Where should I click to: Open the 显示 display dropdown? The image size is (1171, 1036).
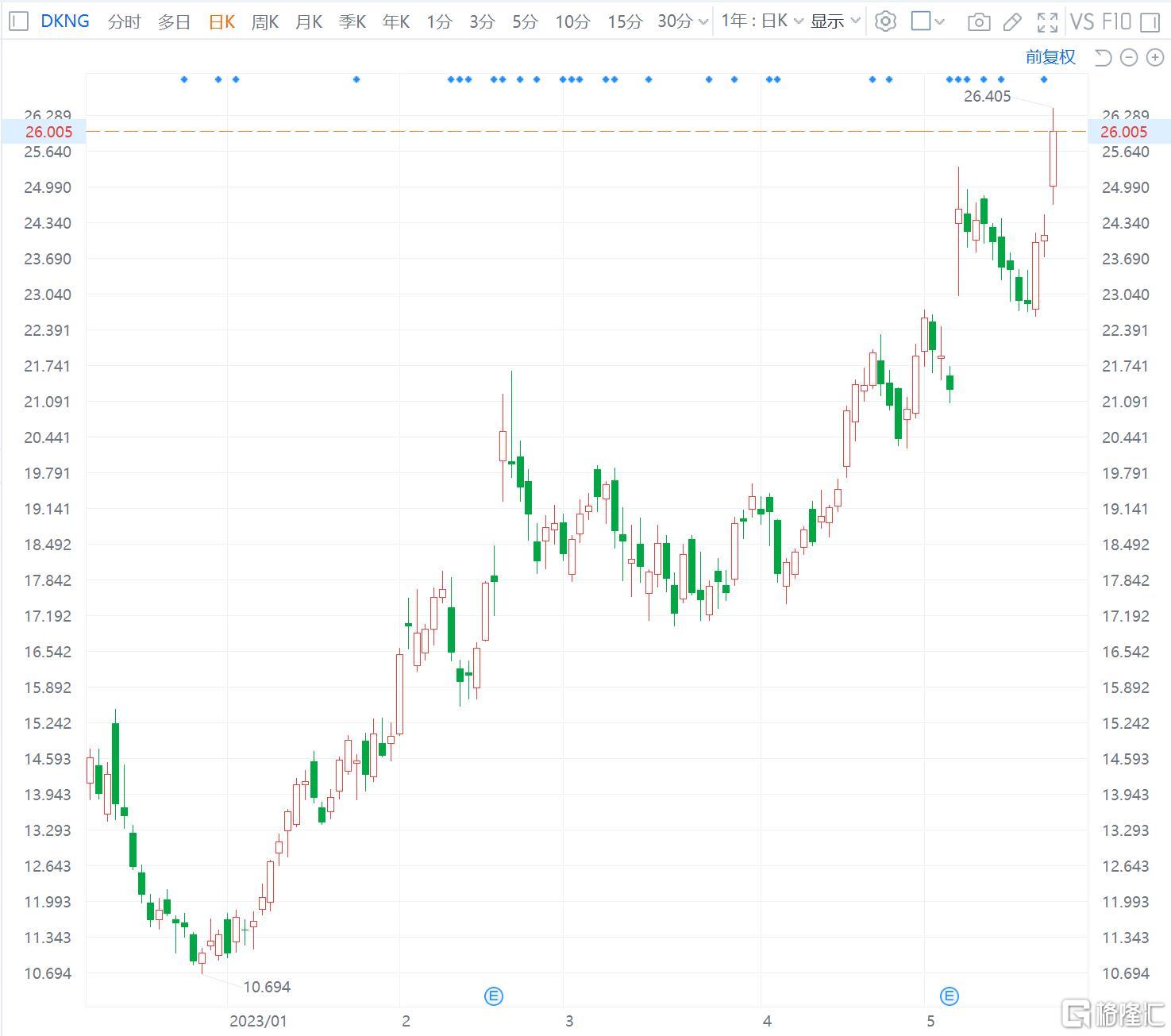(x=835, y=21)
